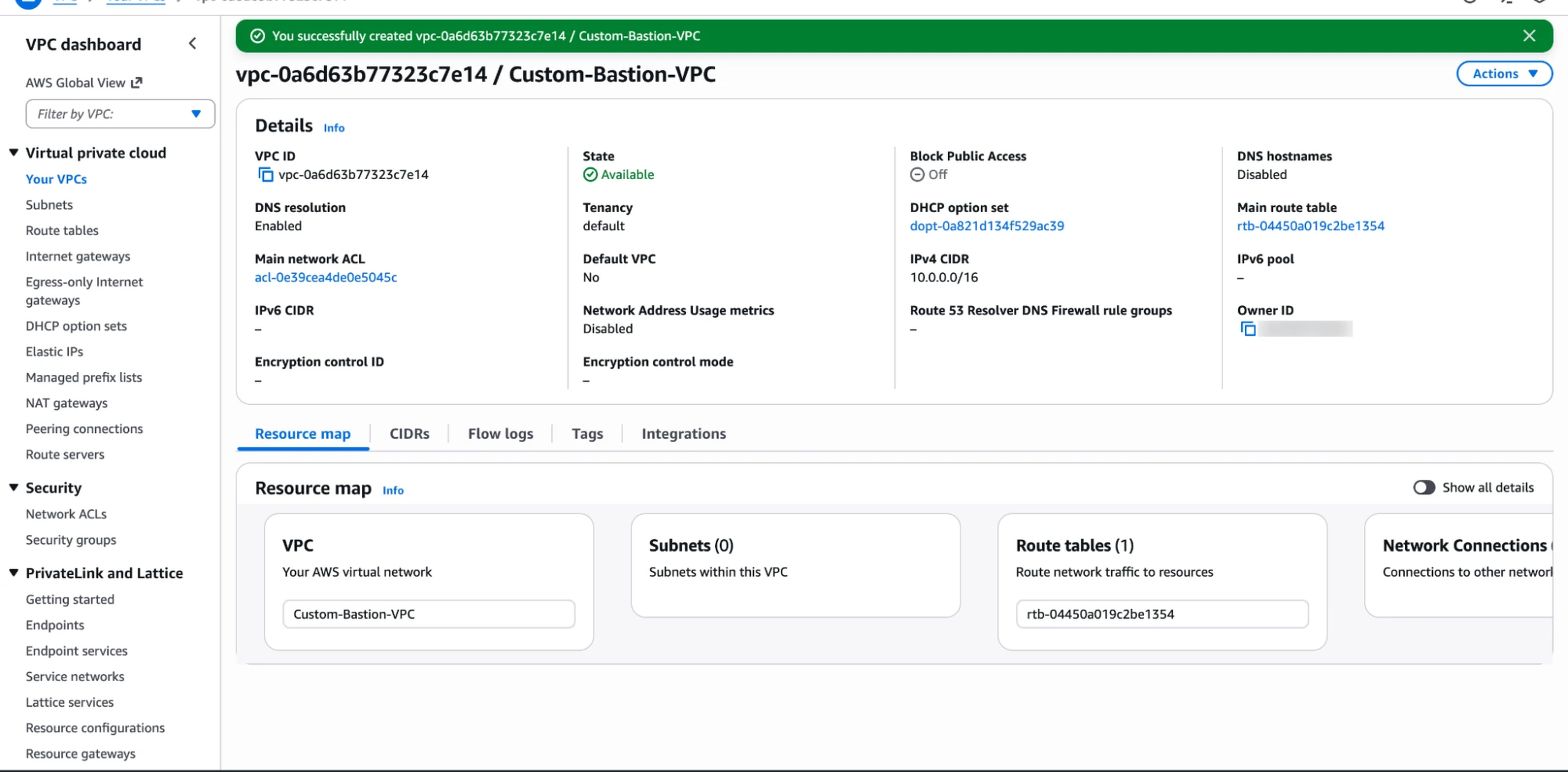The image size is (1568, 772).
Task: Open Route servers in sidebar
Action: coord(65,454)
